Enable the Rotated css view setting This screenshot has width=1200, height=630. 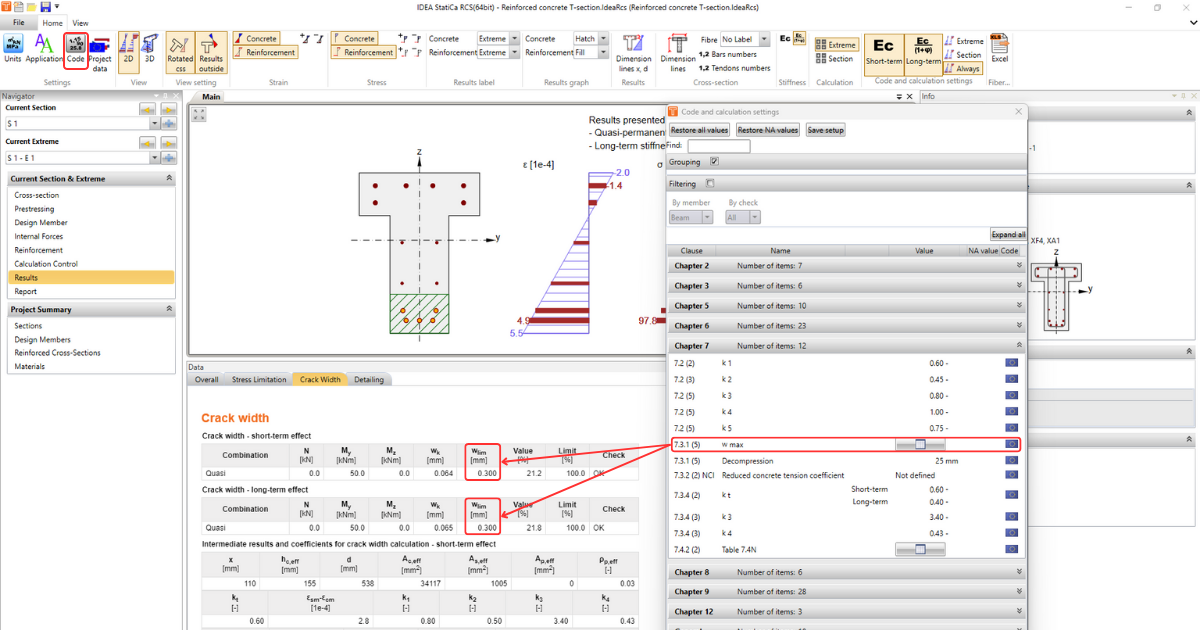[x=179, y=47]
